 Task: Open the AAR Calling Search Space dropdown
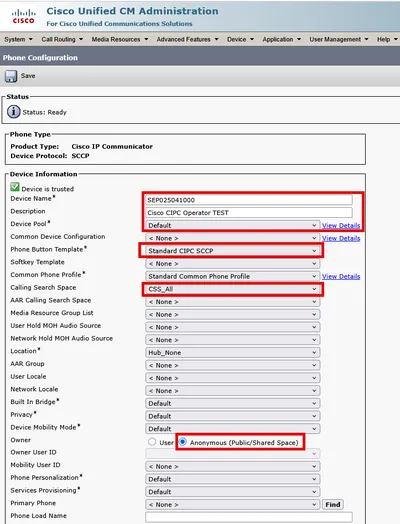point(233,301)
